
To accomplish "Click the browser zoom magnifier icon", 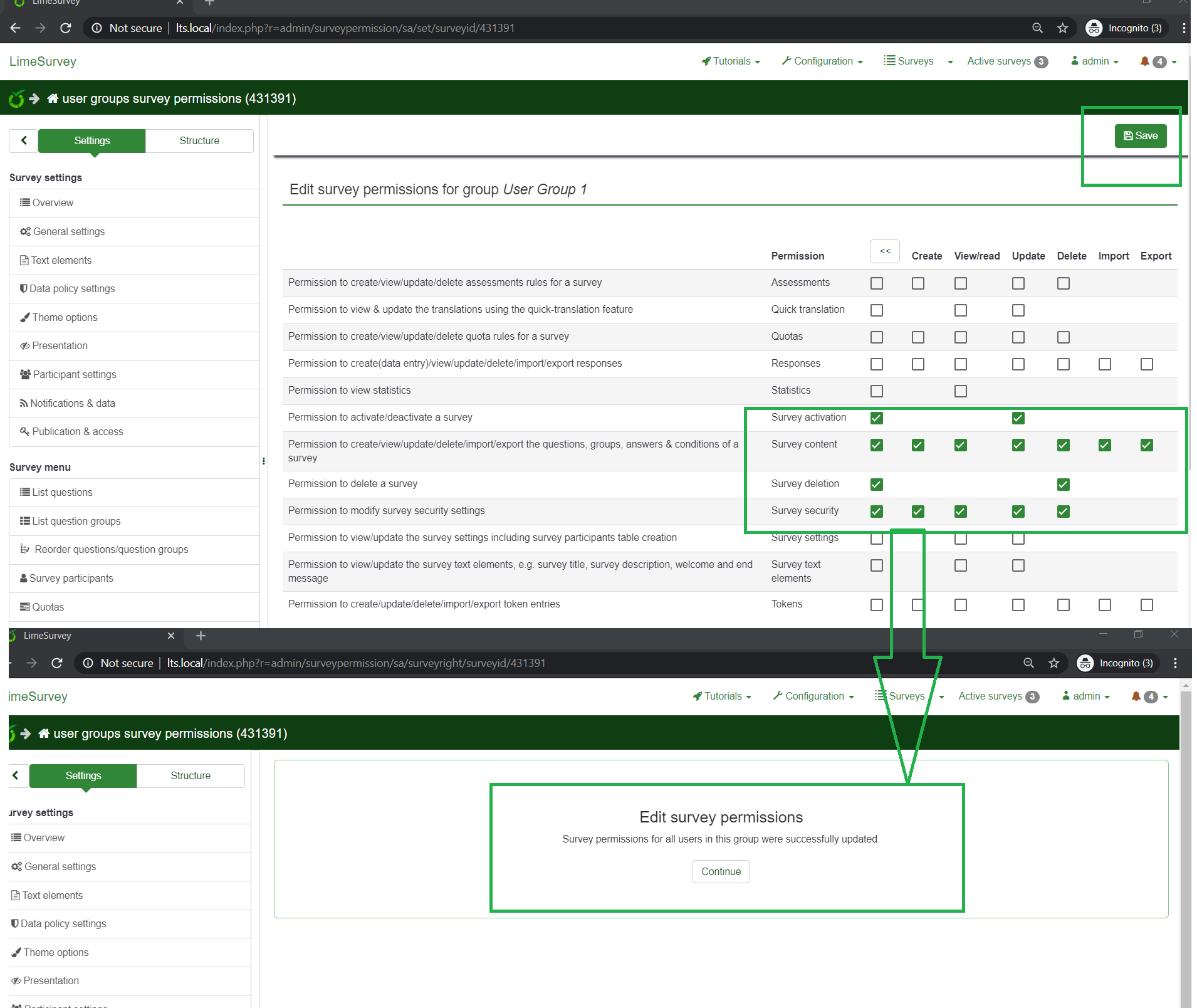I will 1037,28.
